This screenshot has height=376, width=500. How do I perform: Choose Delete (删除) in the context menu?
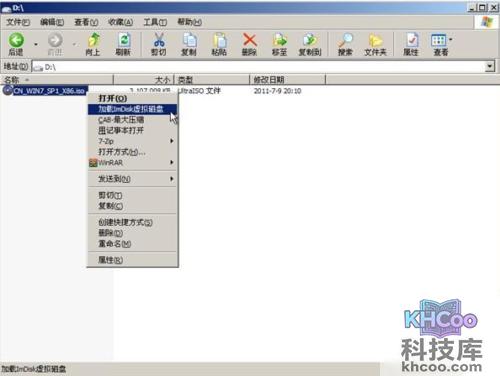[x=132, y=233]
